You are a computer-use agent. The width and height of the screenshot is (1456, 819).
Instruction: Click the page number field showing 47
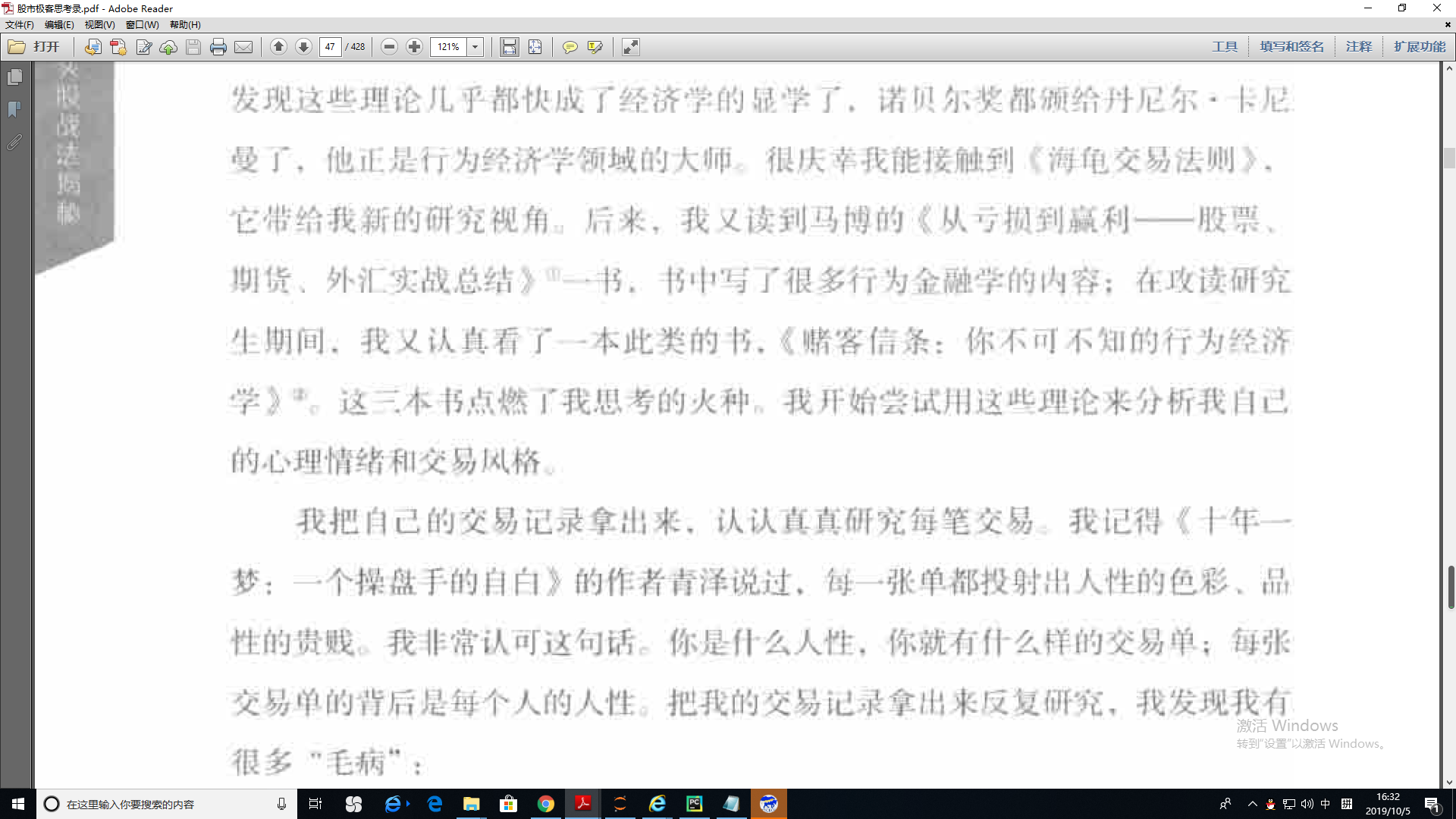pos(330,47)
